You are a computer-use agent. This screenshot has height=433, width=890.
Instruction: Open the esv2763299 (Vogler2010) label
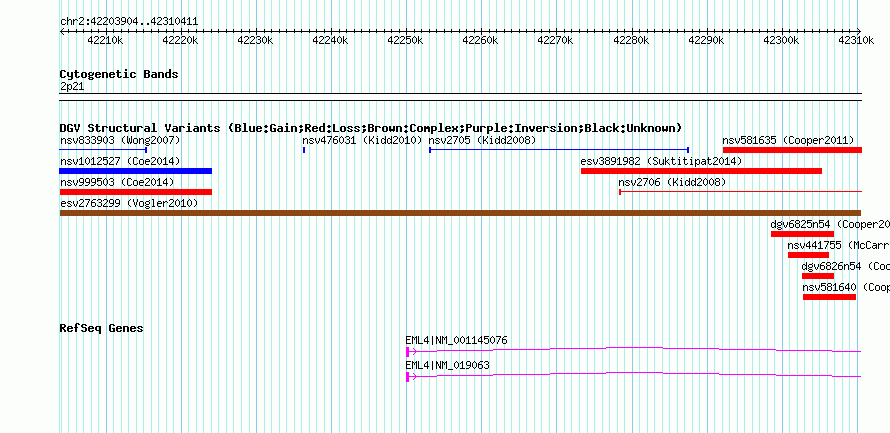pos(129,203)
